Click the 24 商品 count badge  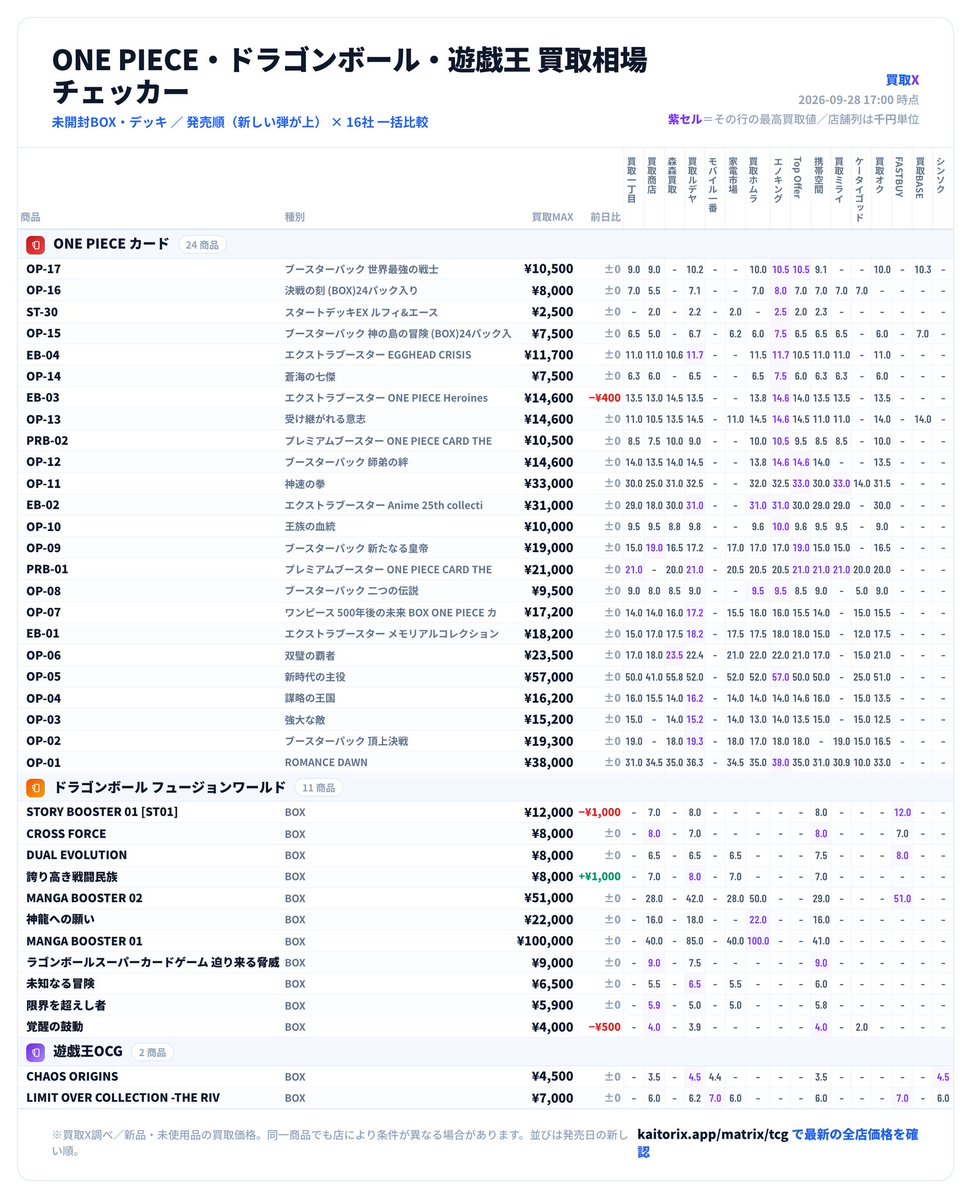[202, 245]
